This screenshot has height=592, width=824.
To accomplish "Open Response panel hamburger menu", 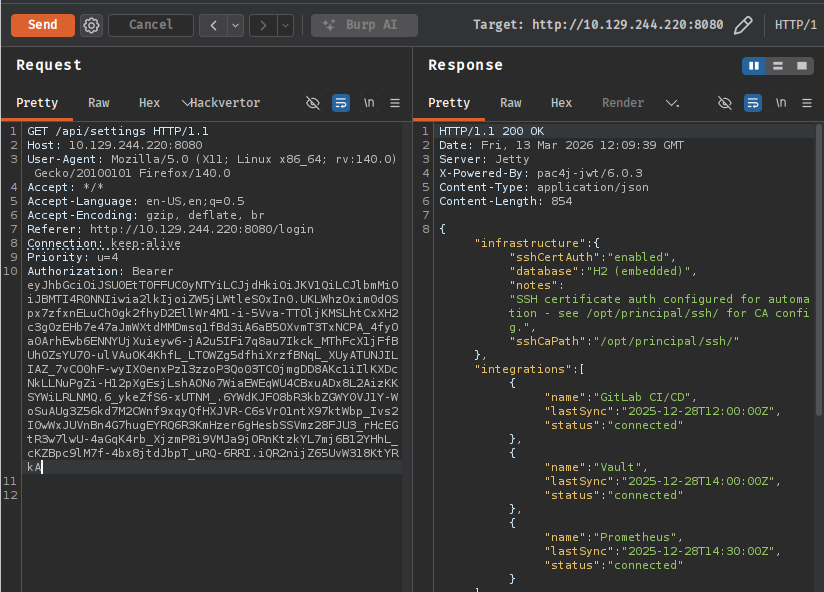I will [x=807, y=103].
